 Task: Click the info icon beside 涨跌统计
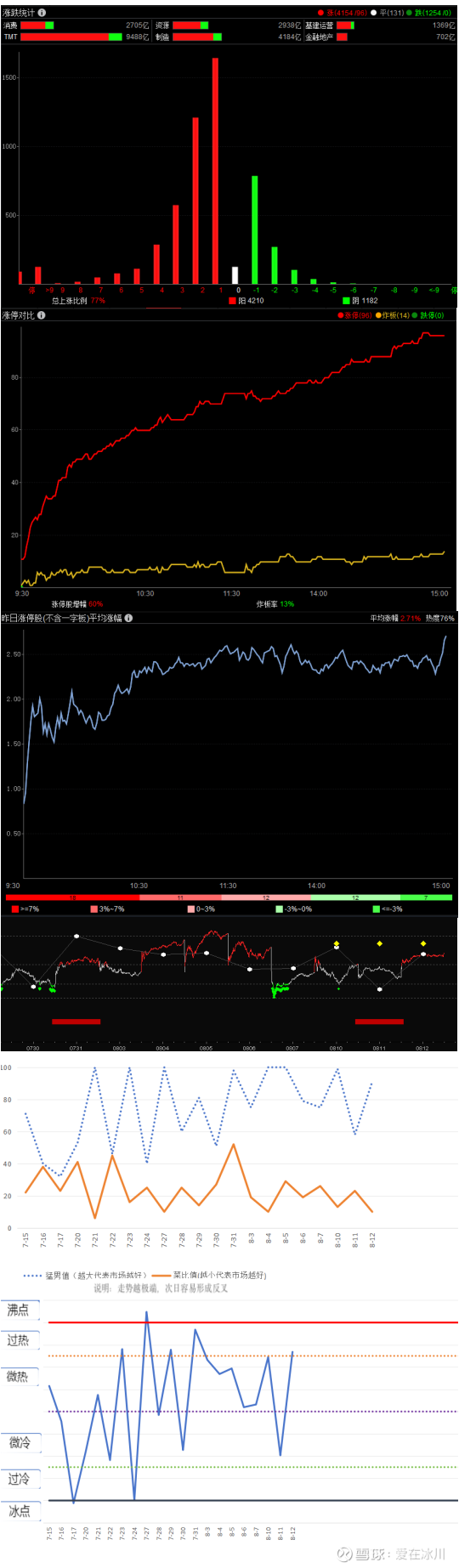point(42,13)
